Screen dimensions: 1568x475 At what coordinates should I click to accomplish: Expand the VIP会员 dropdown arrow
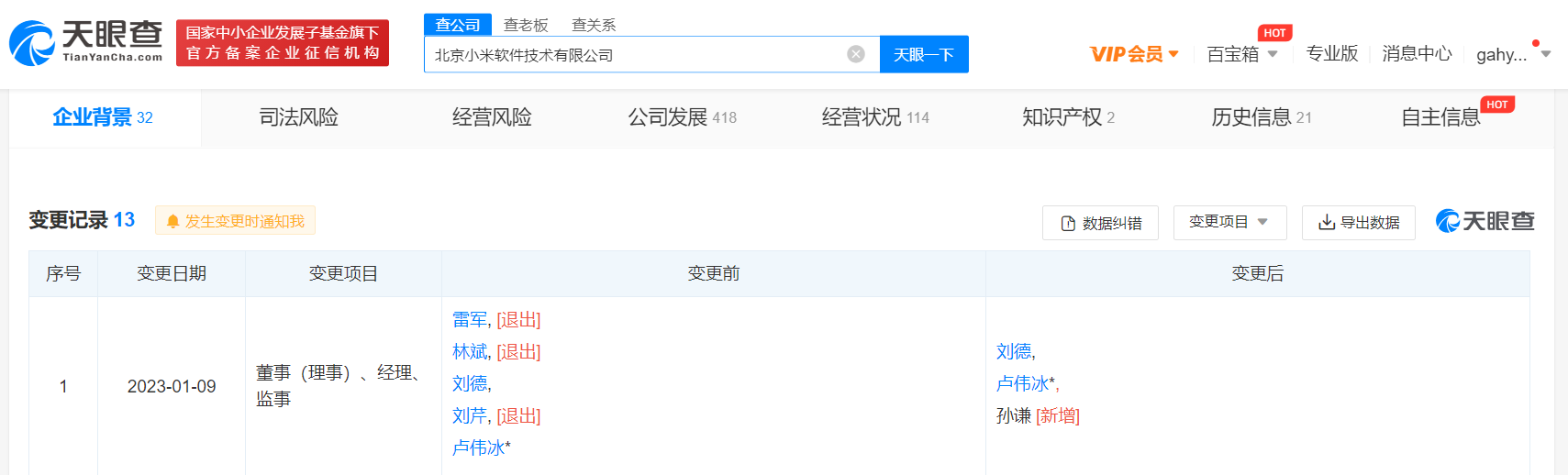click(1173, 54)
